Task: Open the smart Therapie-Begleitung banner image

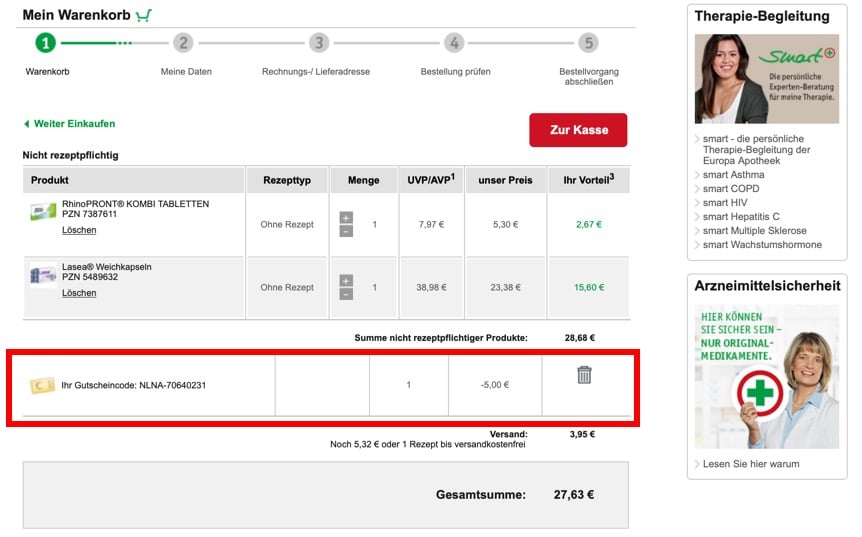Action: coord(767,79)
